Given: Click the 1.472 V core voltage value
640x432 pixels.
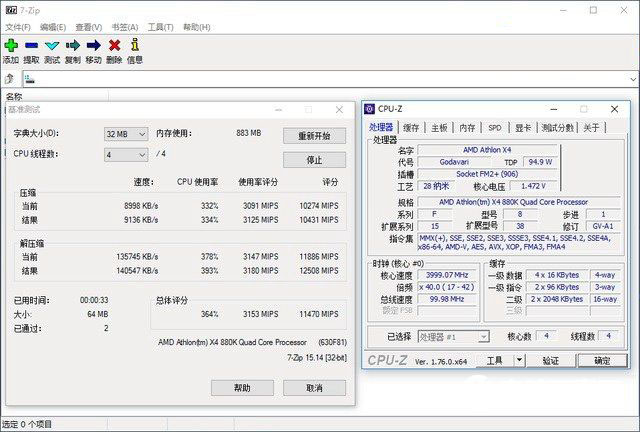Looking at the screenshot, I should click(x=533, y=186).
